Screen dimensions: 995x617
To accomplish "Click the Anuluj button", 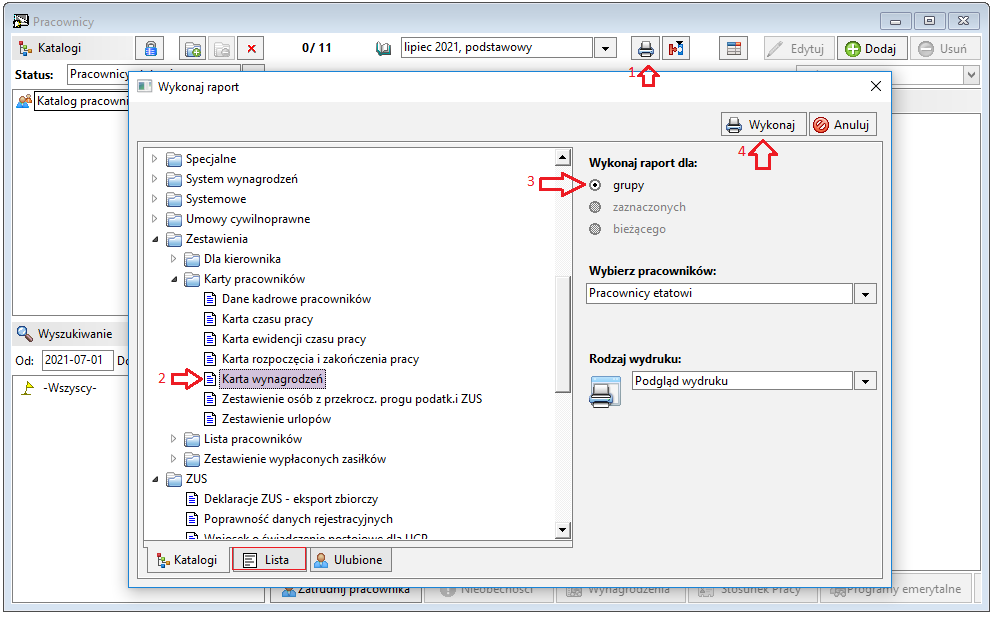I will click(x=843, y=125).
